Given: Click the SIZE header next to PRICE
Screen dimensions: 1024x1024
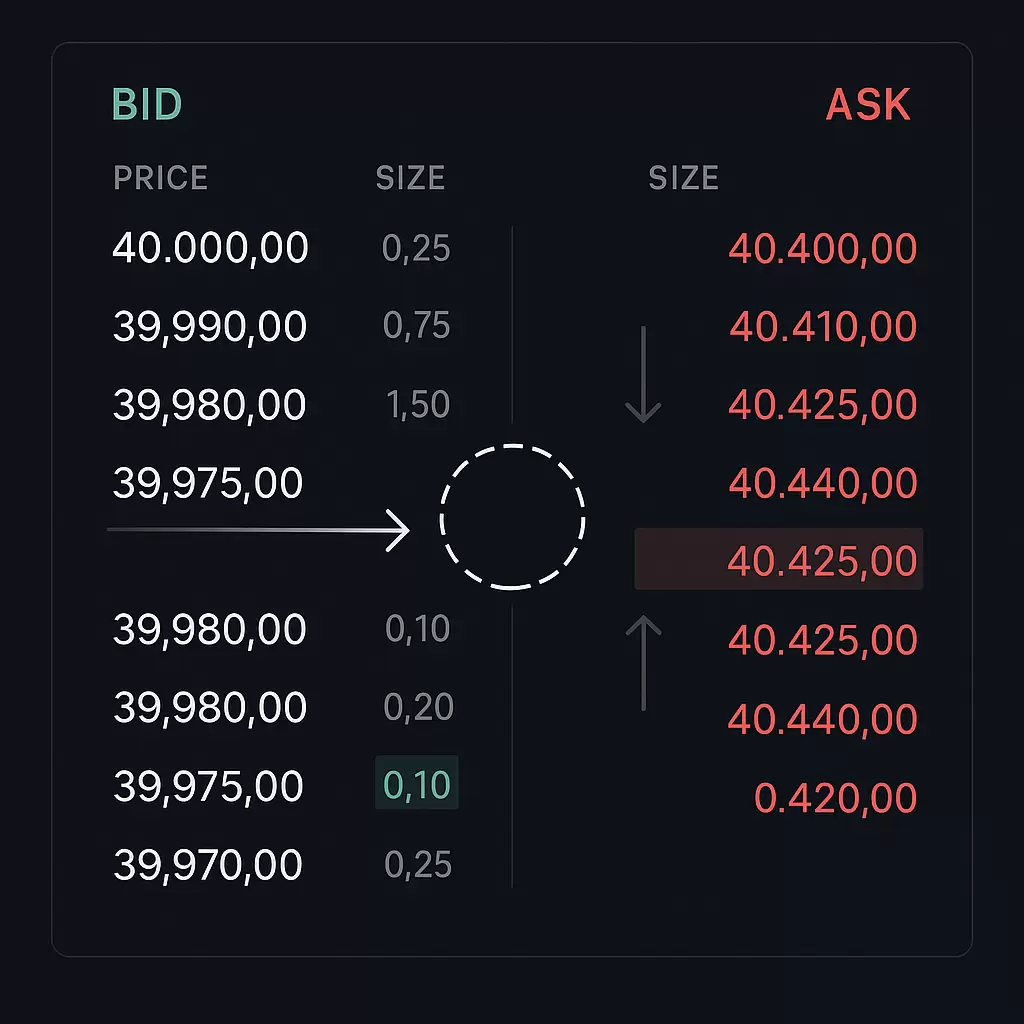Looking at the screenshot, I should click(x=410, y=178).
